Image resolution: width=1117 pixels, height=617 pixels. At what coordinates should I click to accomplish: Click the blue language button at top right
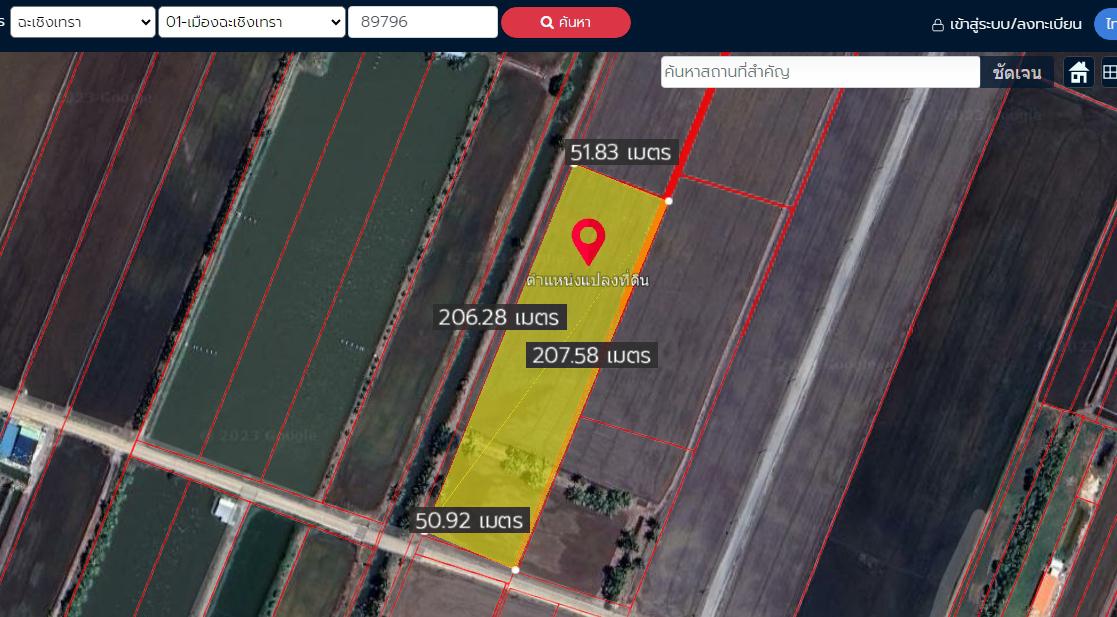pos(1106,24)
